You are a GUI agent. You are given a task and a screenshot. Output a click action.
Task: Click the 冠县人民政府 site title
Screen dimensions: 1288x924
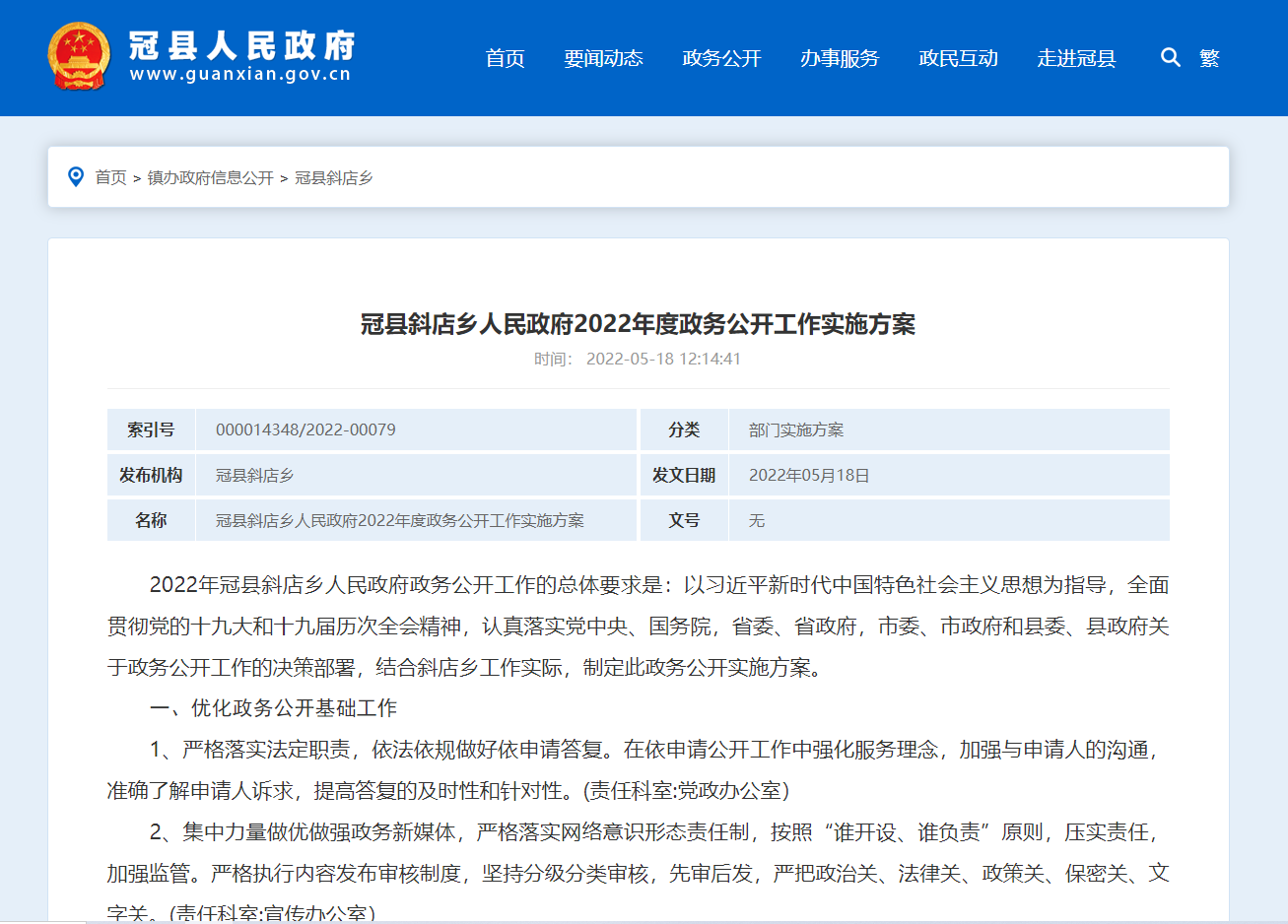coord(241,44)
